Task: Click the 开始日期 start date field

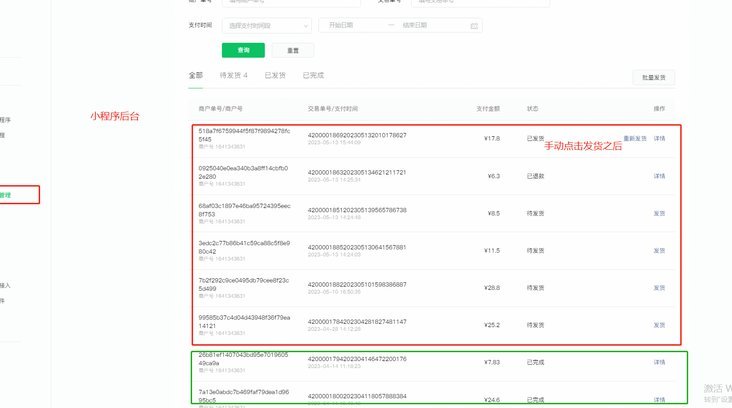Action: pyautogui.click(x=341, y=25)
